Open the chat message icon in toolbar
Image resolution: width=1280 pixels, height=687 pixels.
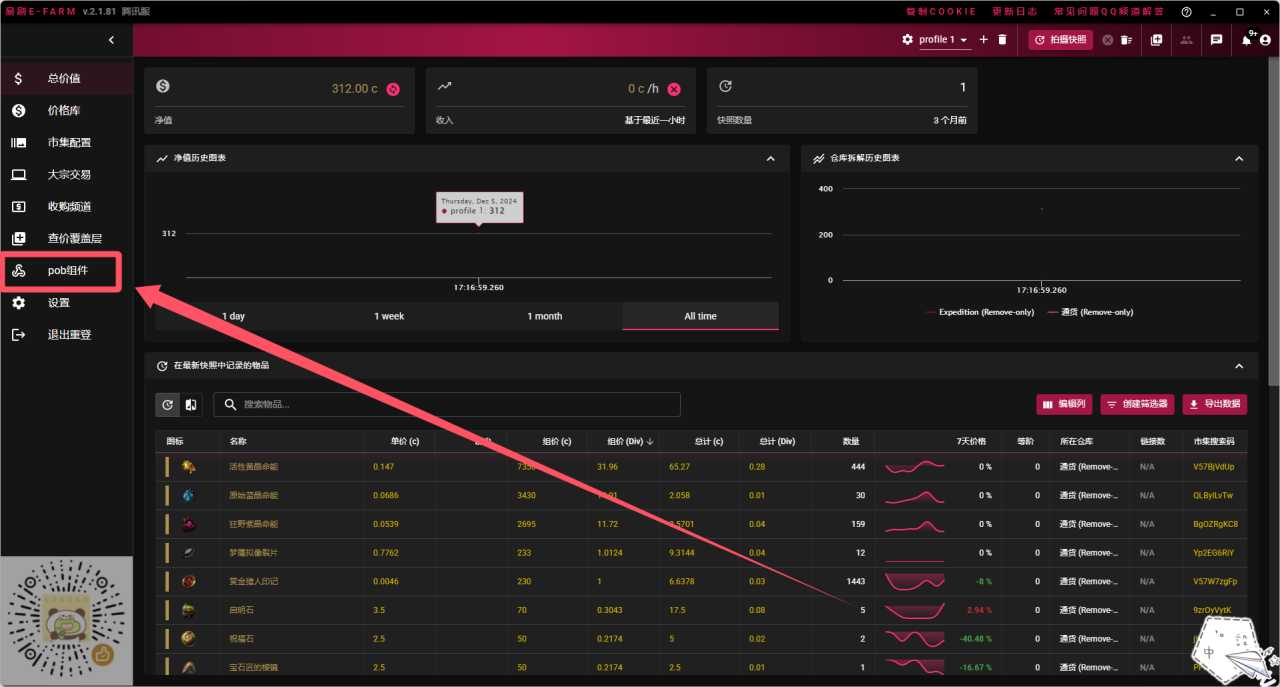(1216, 40)
